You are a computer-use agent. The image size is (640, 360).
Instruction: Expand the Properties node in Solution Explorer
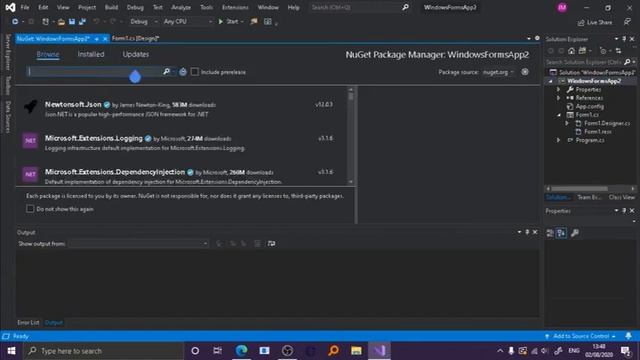pyautogui.click(x=558, y=89)
